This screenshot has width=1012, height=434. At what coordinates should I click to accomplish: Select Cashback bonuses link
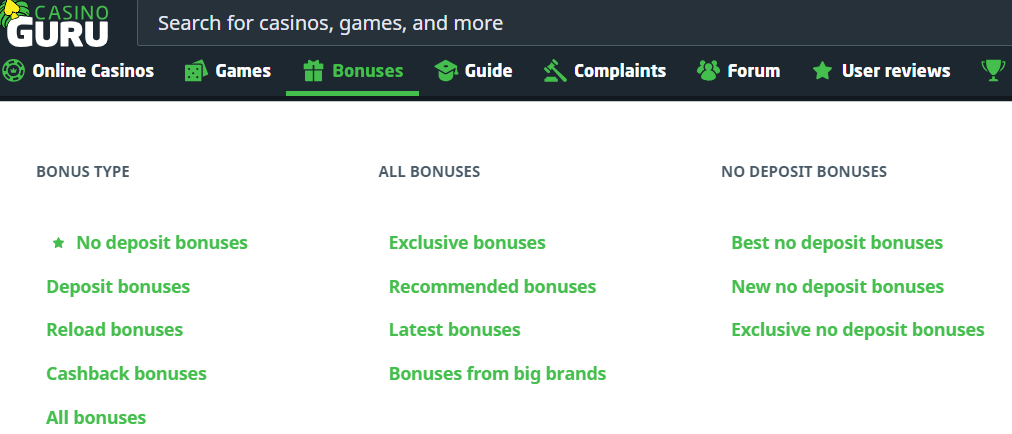126,374
